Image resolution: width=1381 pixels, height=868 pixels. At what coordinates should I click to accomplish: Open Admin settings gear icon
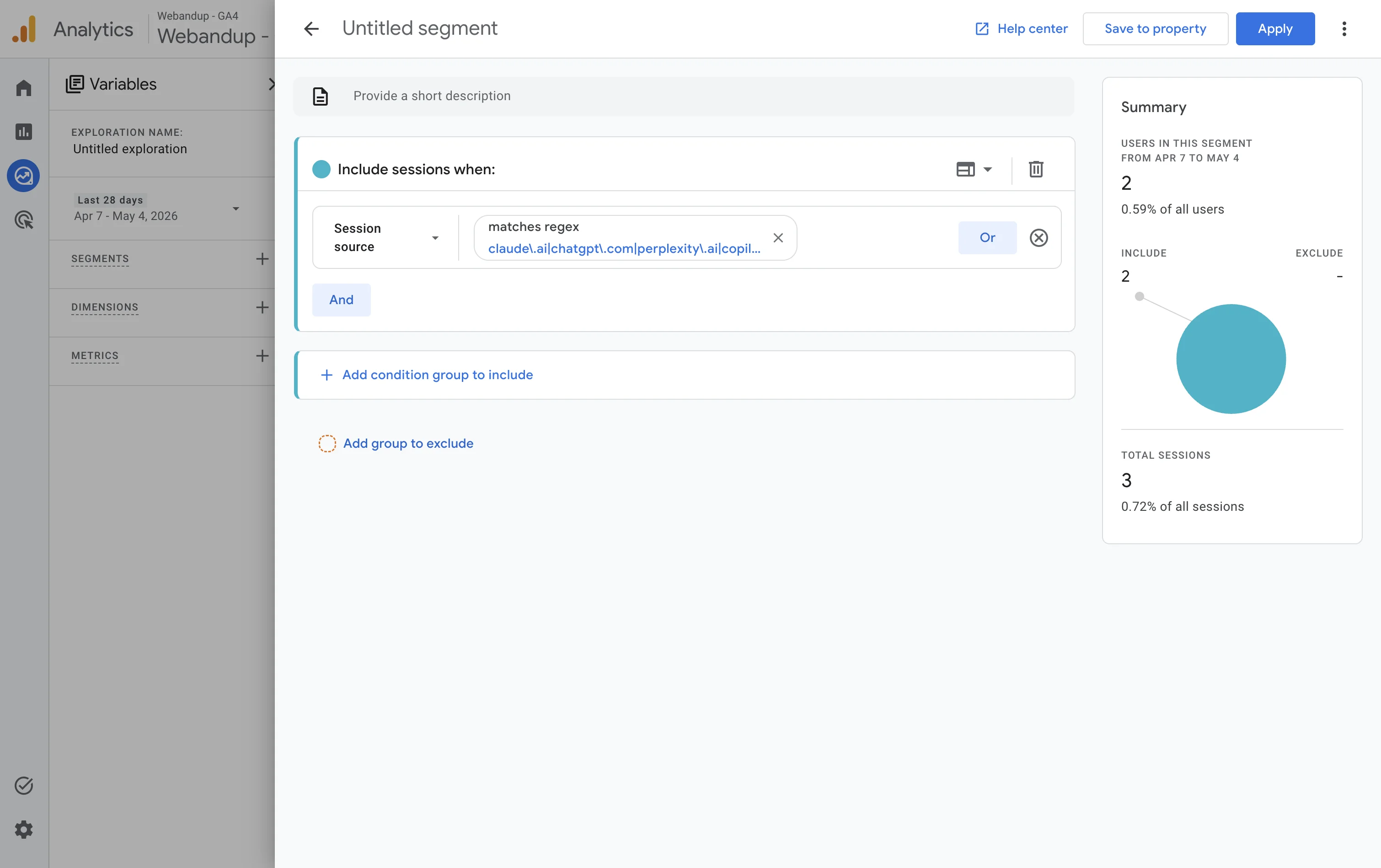pos(23,830)
